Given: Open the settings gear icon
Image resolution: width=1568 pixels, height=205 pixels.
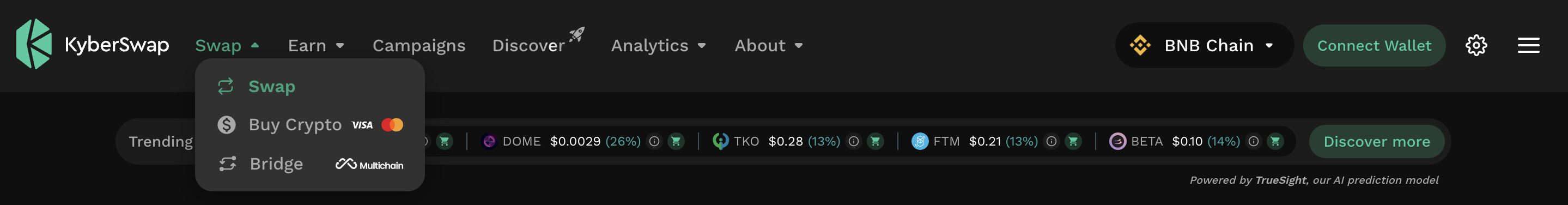Looking at the screenshot, I should click(x=1476, y=45).
